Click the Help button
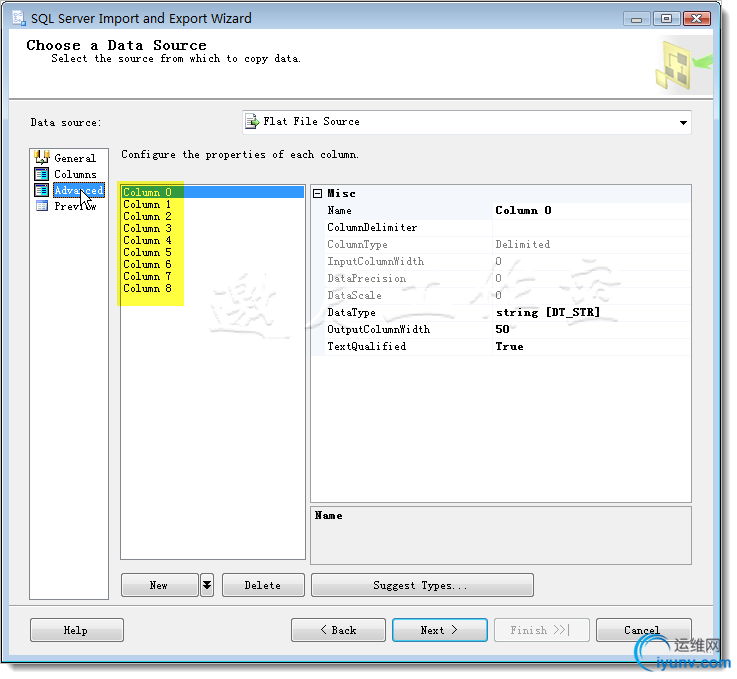The image size is (737, 679). click(77, 630)
